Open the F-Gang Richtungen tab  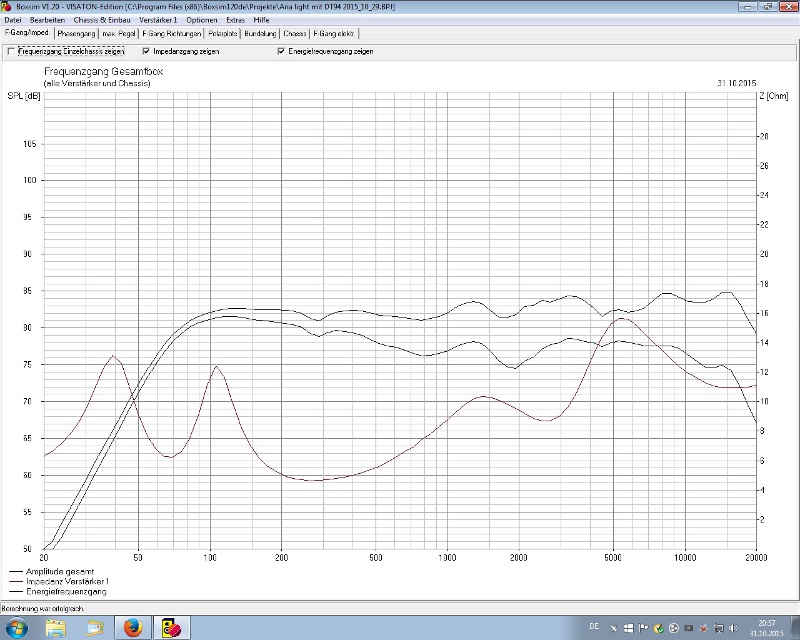click(172, 33)
